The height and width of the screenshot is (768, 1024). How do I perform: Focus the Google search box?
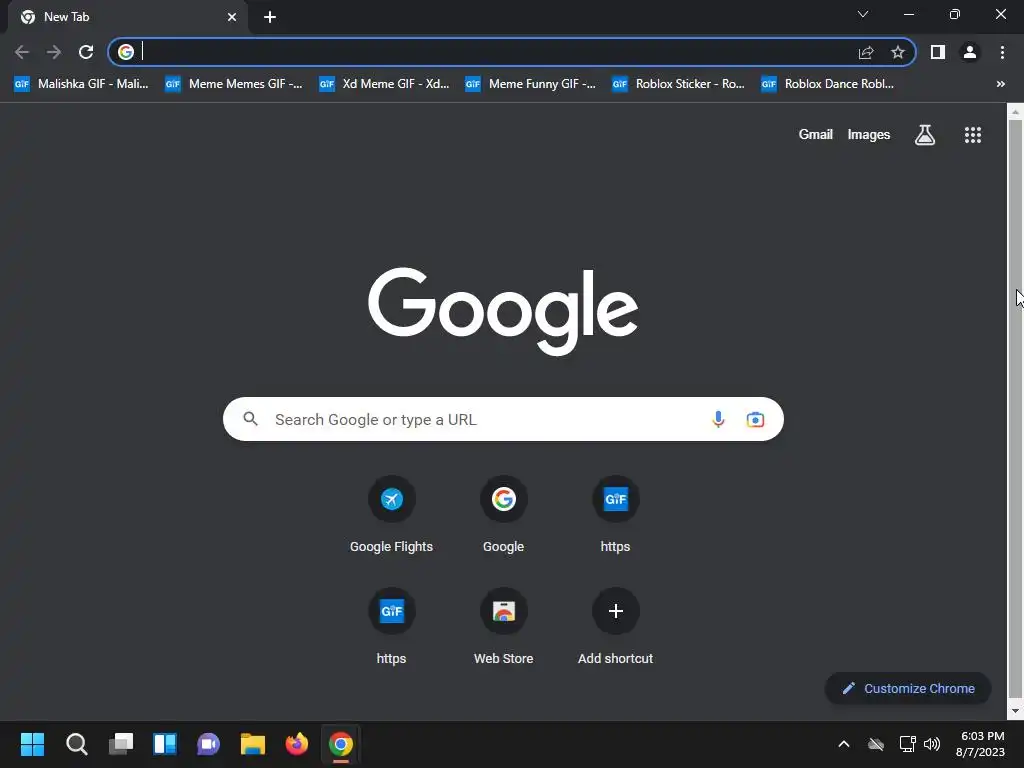[x=503, y=419]
